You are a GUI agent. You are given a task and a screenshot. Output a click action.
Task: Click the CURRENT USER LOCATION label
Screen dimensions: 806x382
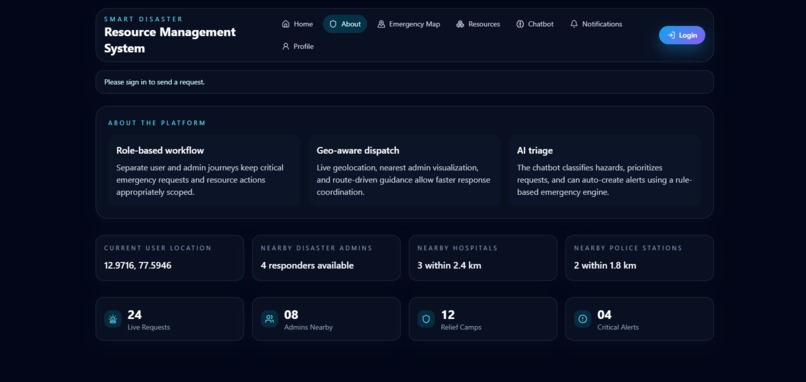tap(158, 248)
